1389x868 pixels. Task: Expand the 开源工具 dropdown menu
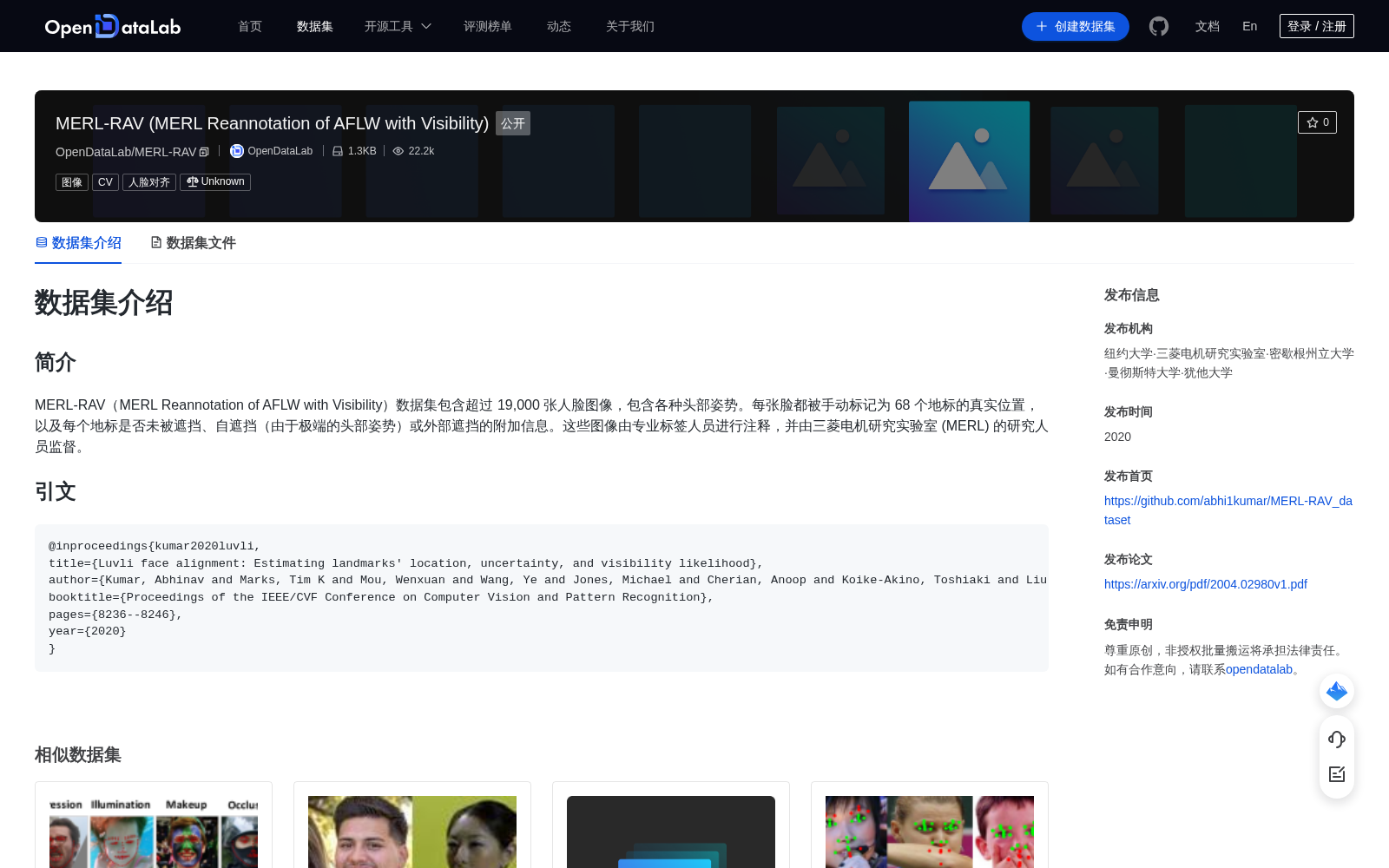398,26
